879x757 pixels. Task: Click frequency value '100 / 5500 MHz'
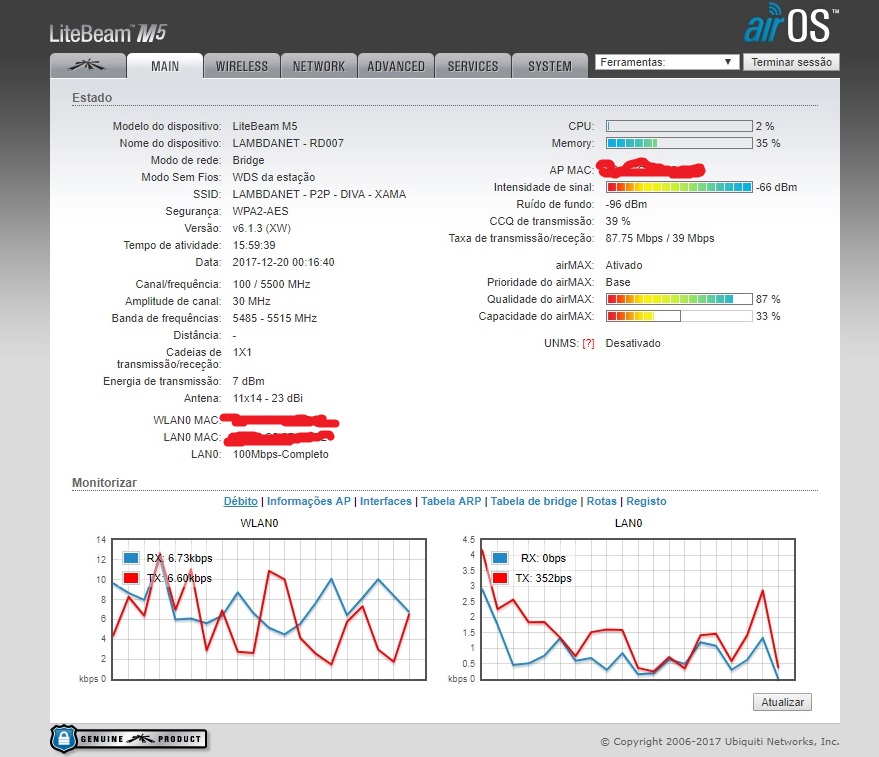pos(271,284)
